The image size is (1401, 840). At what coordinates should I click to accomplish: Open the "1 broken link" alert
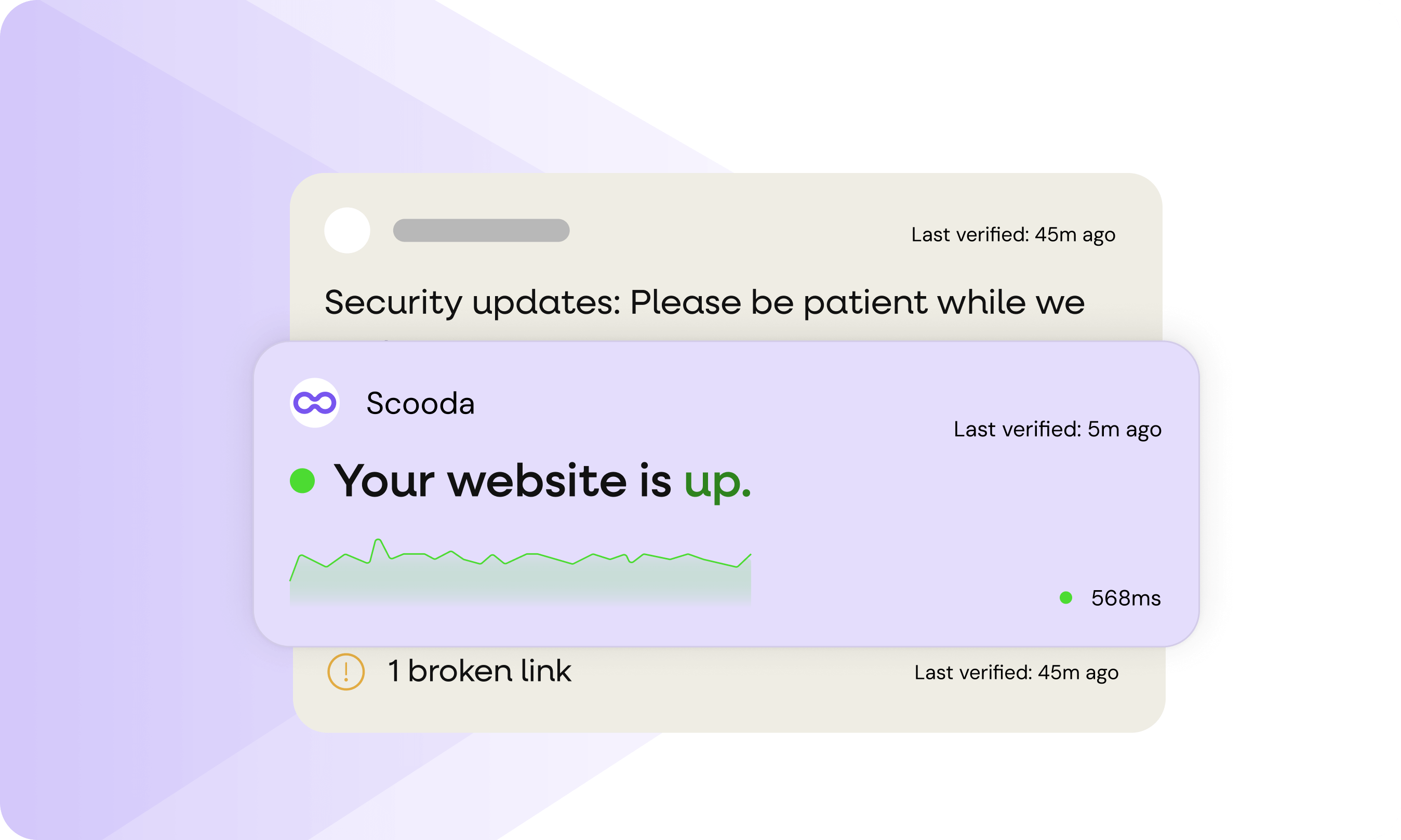point(479,671)
